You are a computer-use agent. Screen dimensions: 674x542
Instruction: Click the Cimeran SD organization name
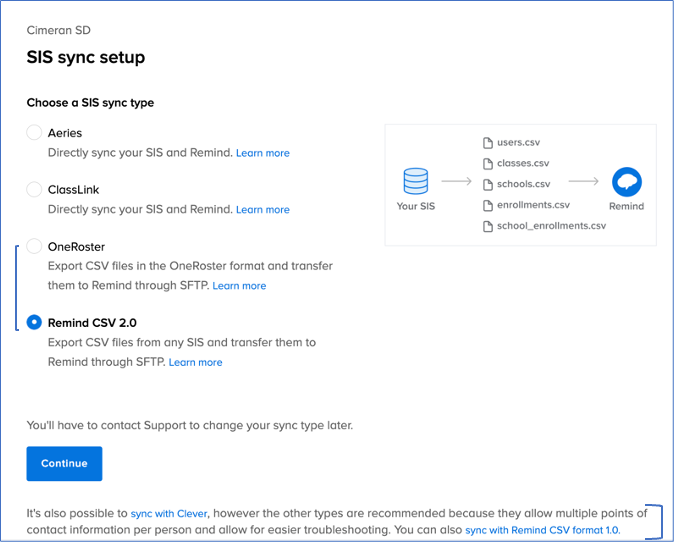tap(57, 29)
